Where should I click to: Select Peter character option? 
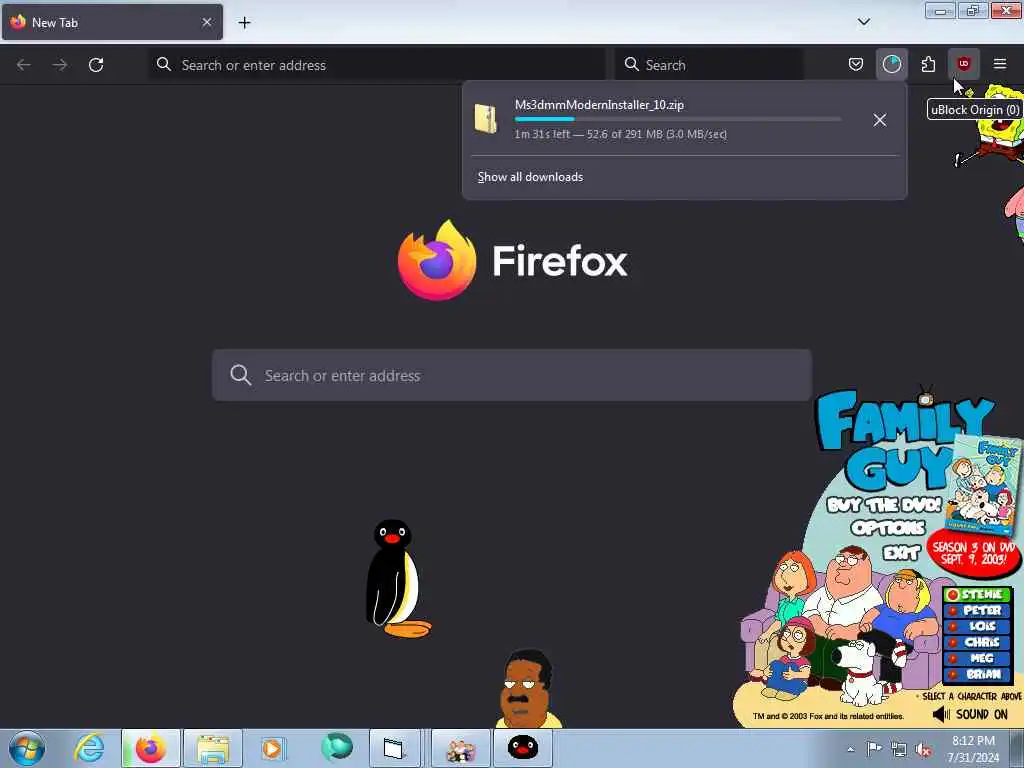[x=977, y=610]
